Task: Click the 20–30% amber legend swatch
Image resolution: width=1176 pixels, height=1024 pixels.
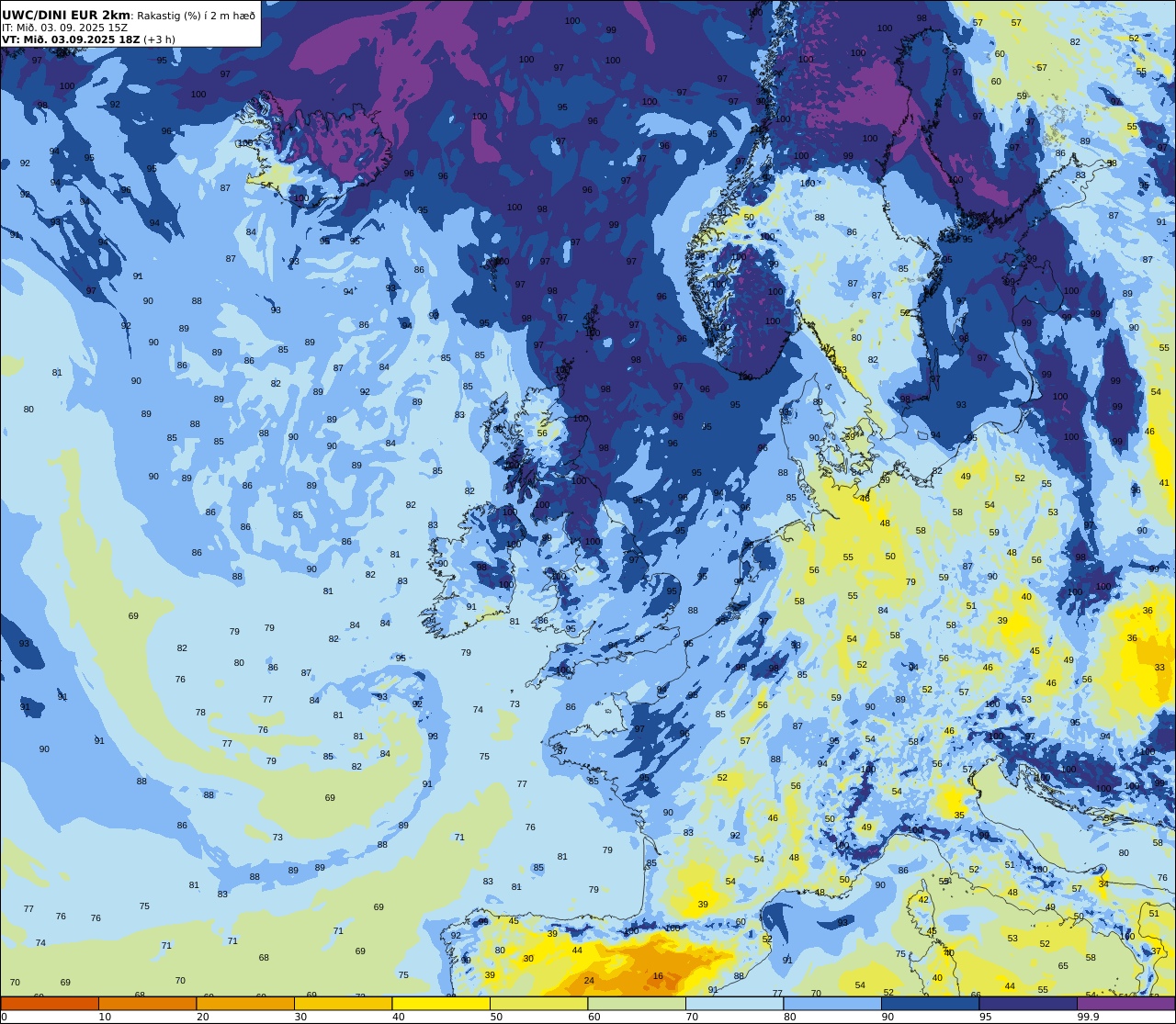Action: coord(245,1004)
